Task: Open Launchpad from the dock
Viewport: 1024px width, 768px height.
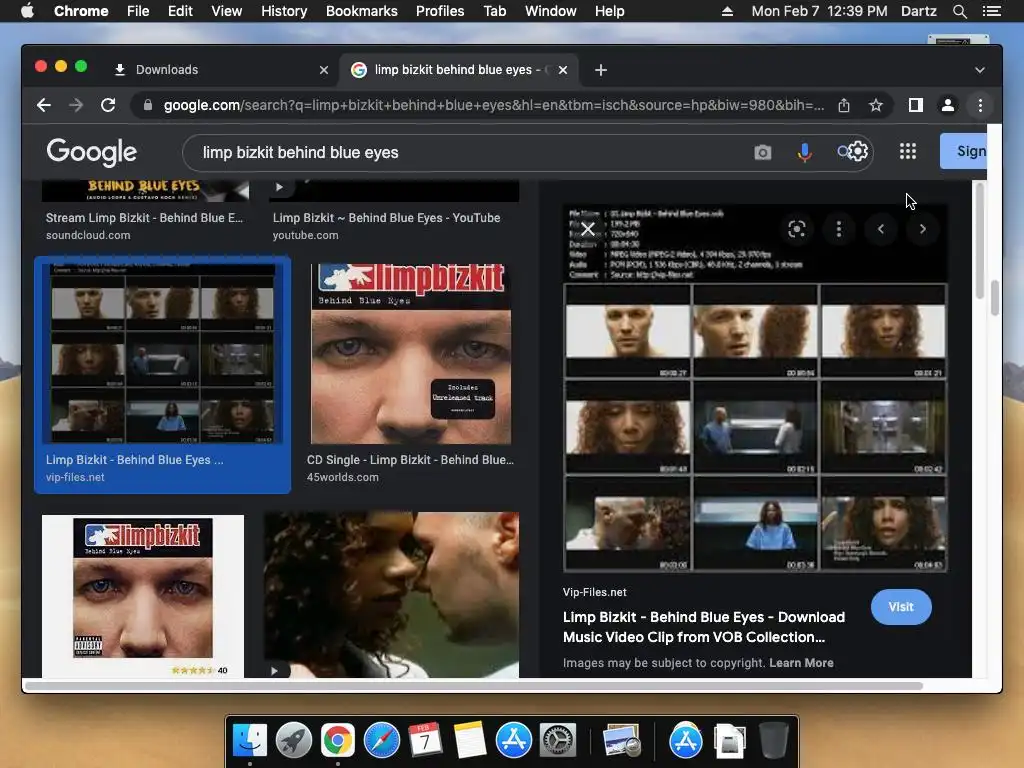Action: pos(294,740)
